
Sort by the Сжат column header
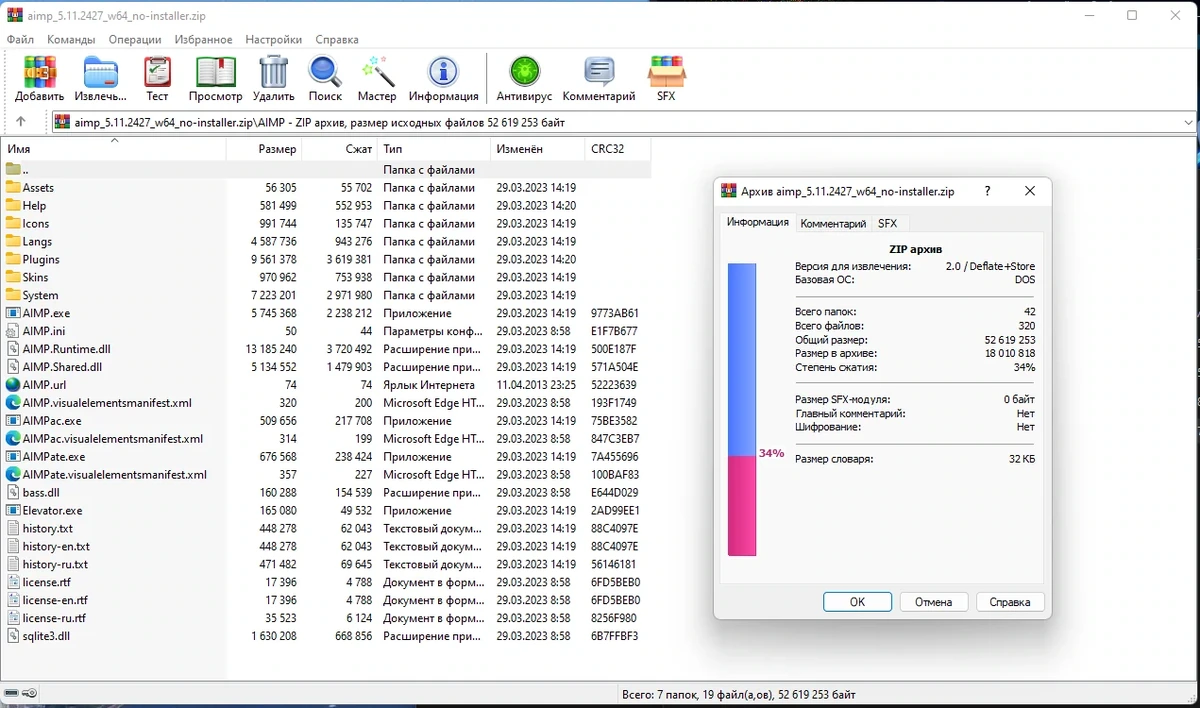(x=340, y=149)
